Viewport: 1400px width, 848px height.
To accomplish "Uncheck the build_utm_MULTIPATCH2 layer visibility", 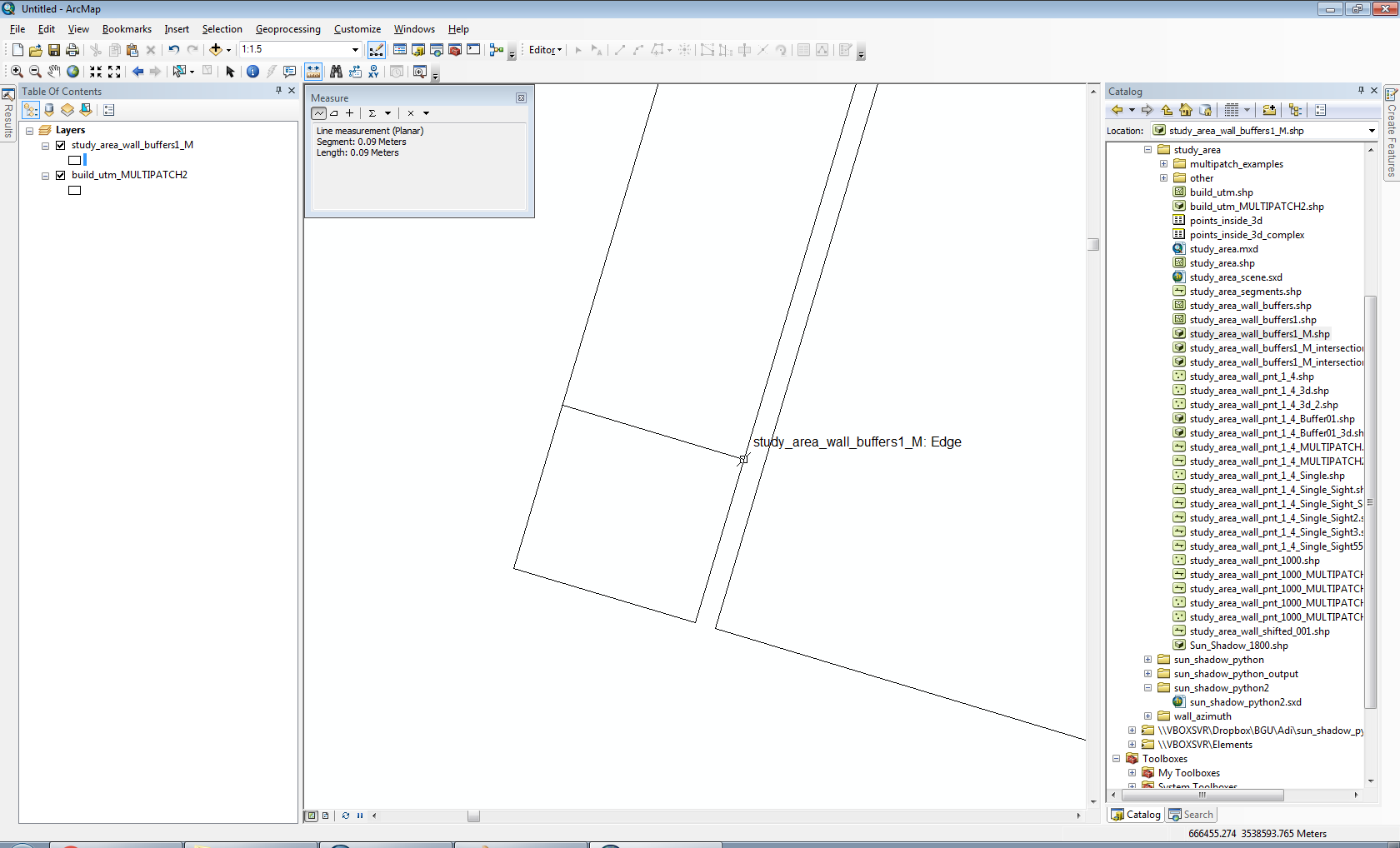I will [x=60, y=175].
